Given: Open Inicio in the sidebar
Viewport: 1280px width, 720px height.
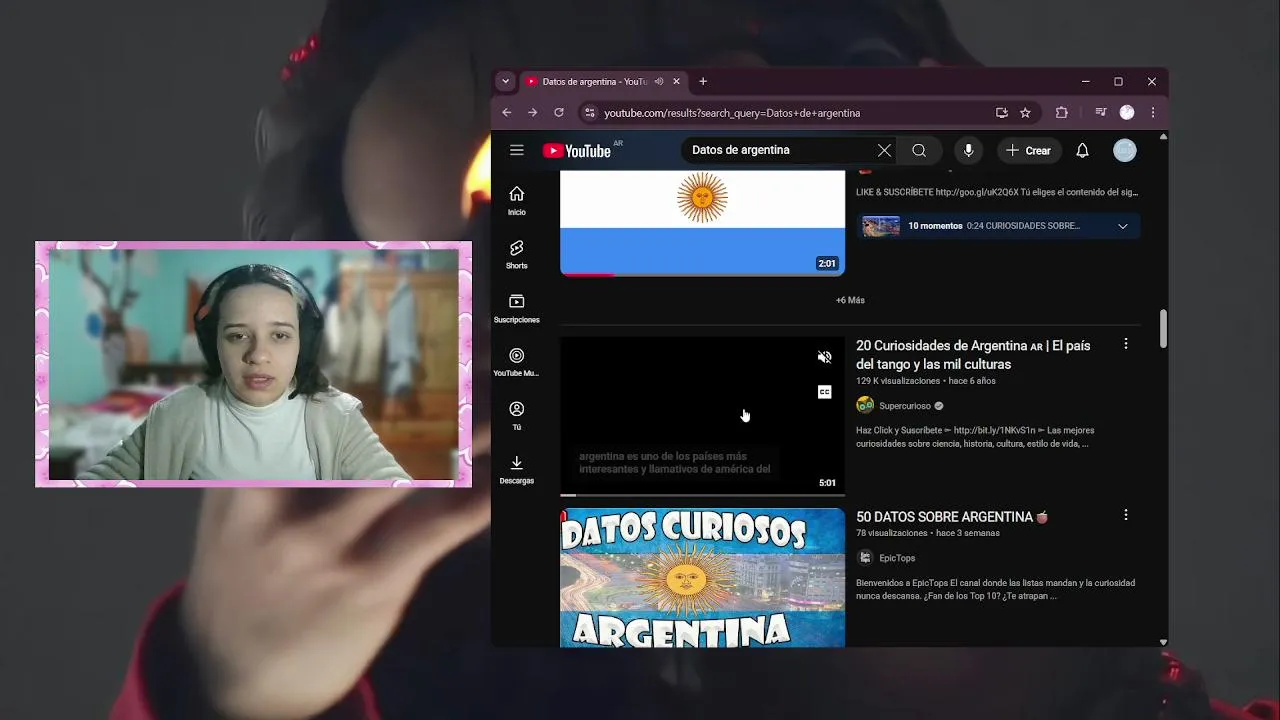Looking at the screenshot, I should point(516,200).
